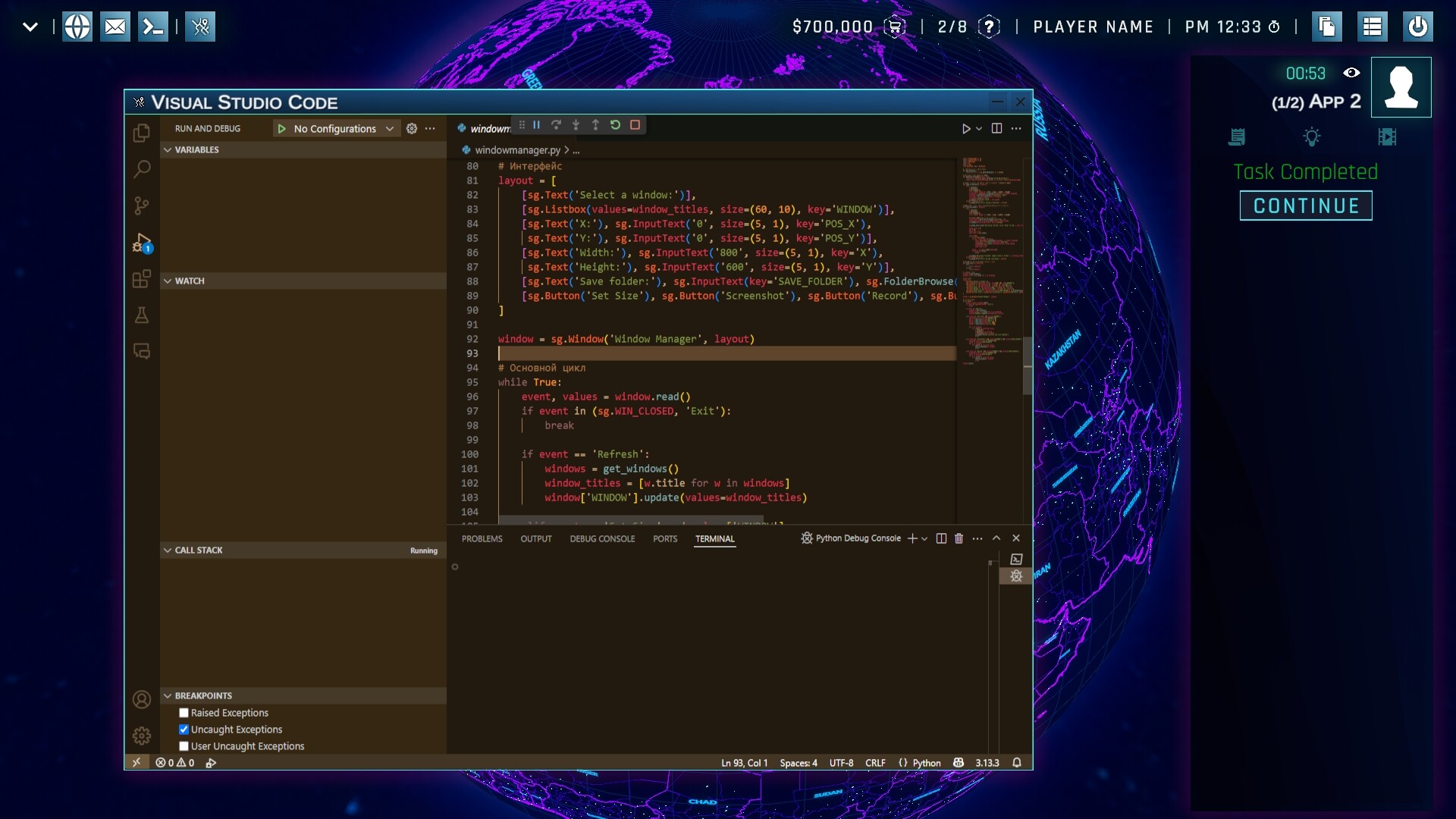This screenshot has width=1456, height=819.
Task: Disable the Uncaught Exceptions checkbox
Action: tap(184, 730)
